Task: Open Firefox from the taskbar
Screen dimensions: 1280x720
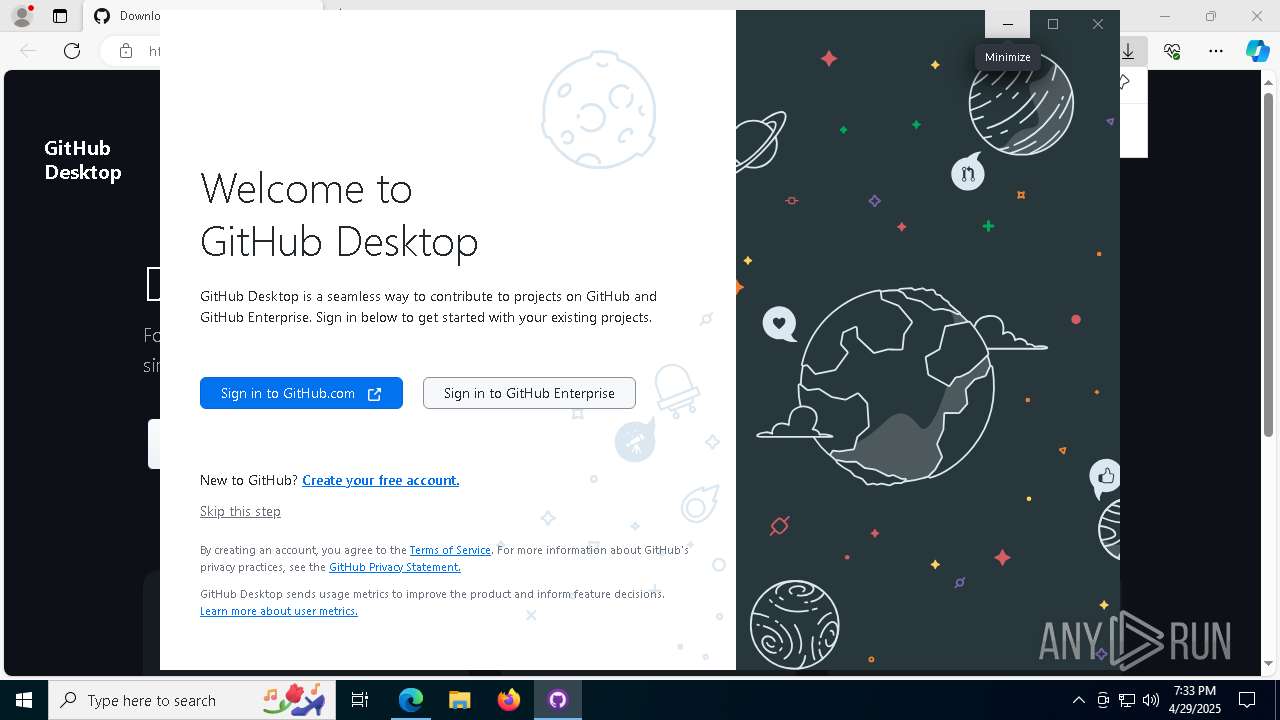Action: [508, 700]
